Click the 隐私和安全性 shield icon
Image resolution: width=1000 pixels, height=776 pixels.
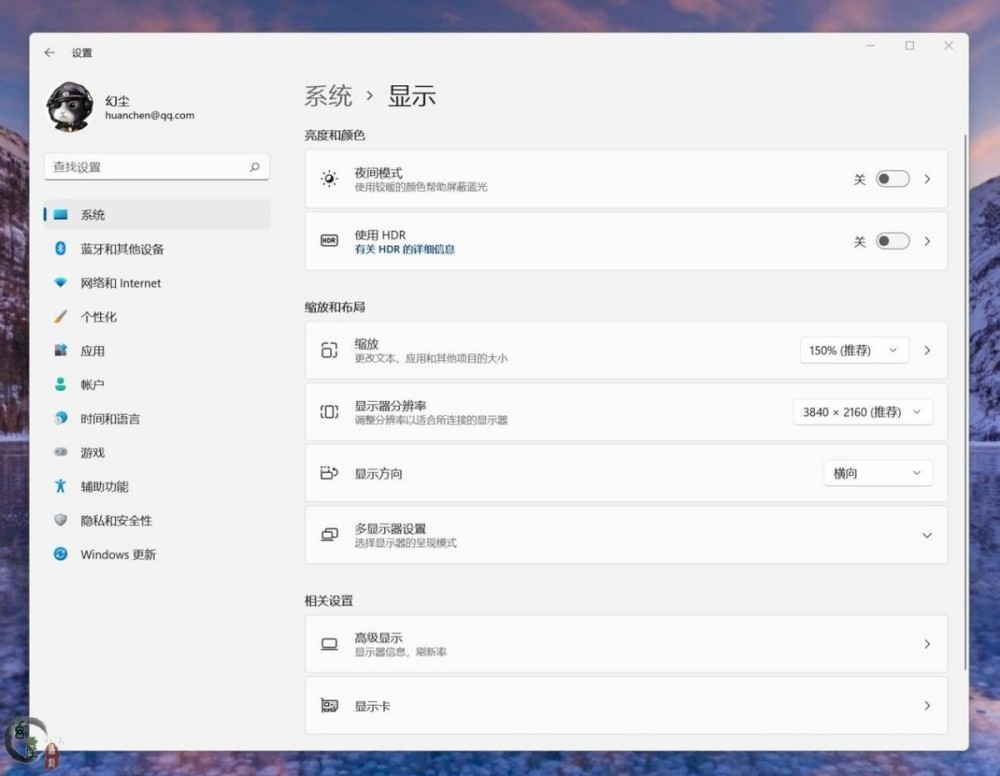(61, 520)
